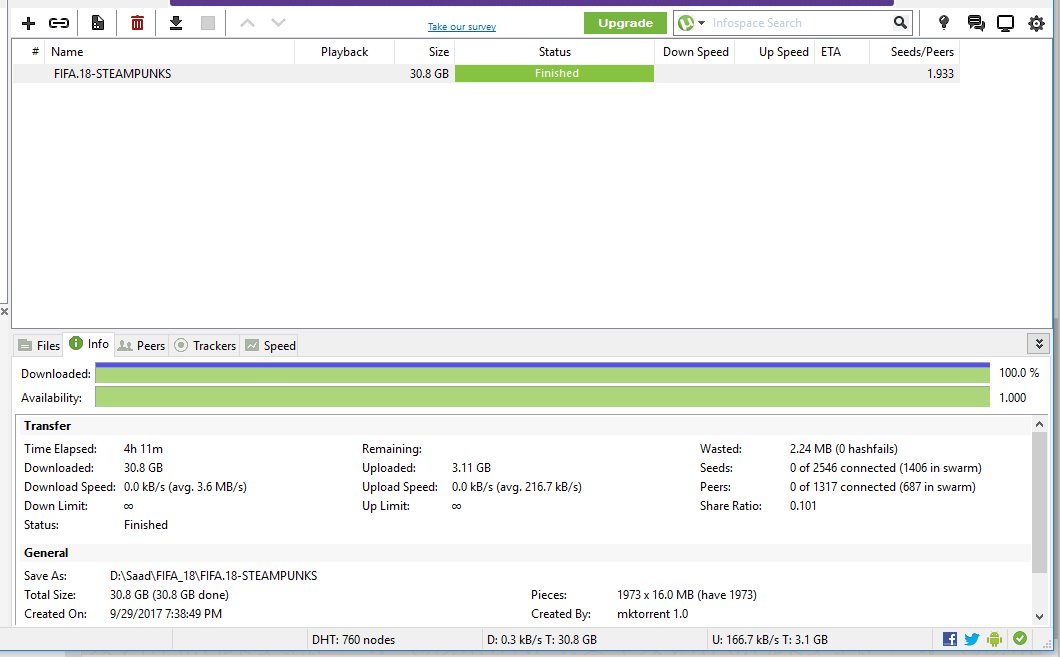This screenshot has height=657, width=1060.
Task: Open the Take our survey link
Action: pyautogui.click(x=462, y=27)
